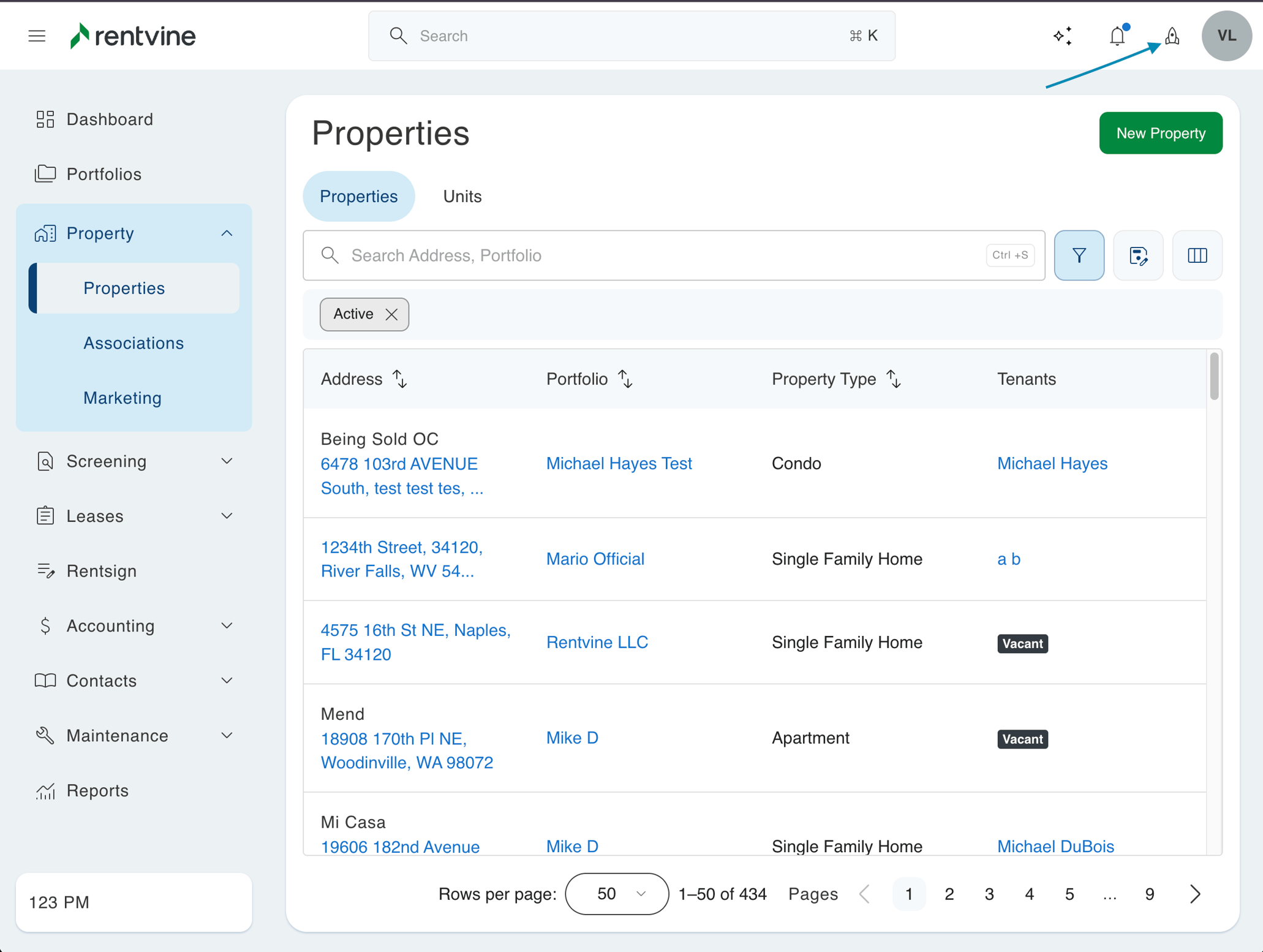Image resolution: width=1263 pixels, height=952 pixels.
Task: Expand the Accounting sidebar section
Action: pos(227,626)
